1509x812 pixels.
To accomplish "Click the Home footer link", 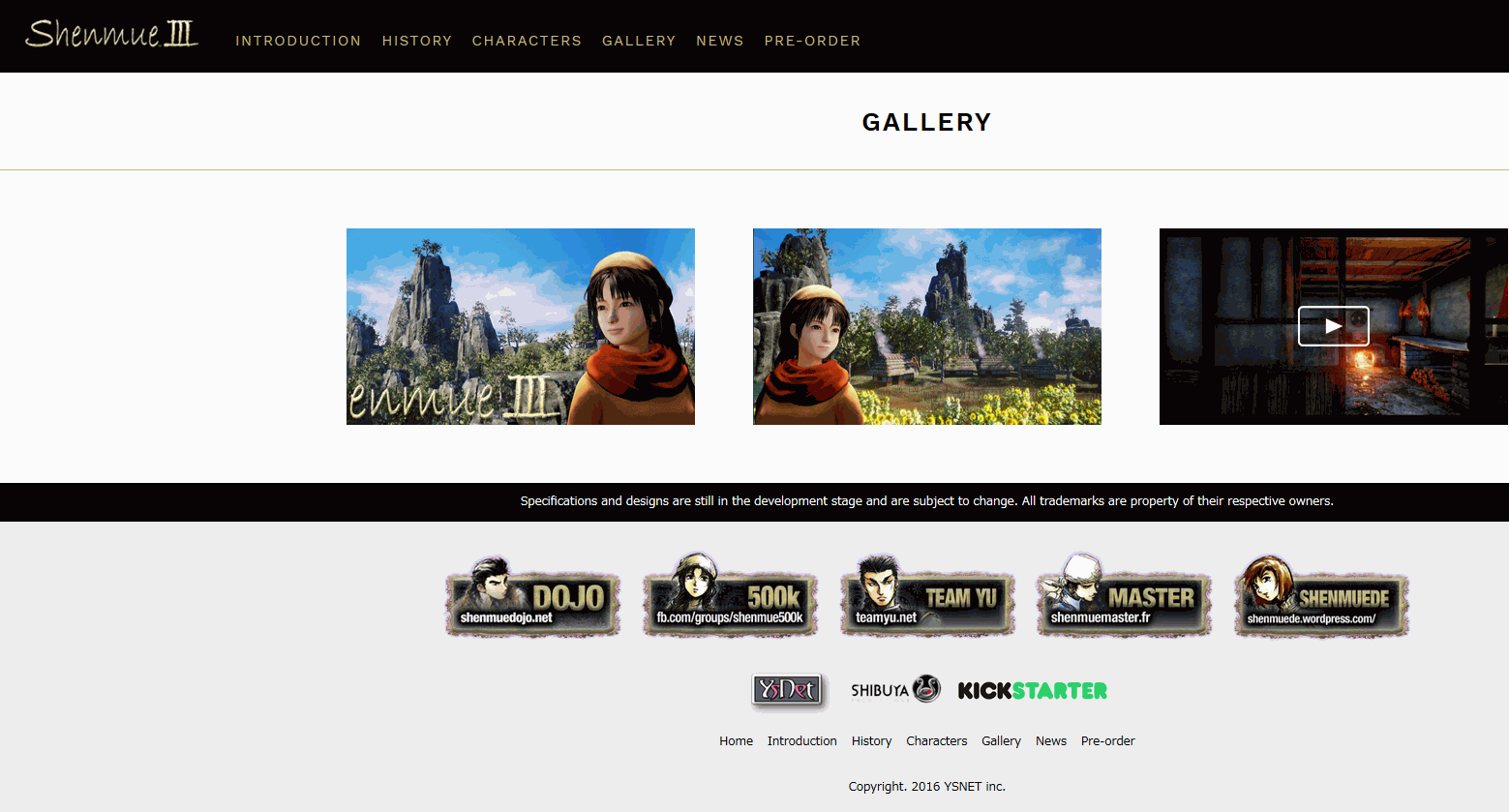I will 736,741.
